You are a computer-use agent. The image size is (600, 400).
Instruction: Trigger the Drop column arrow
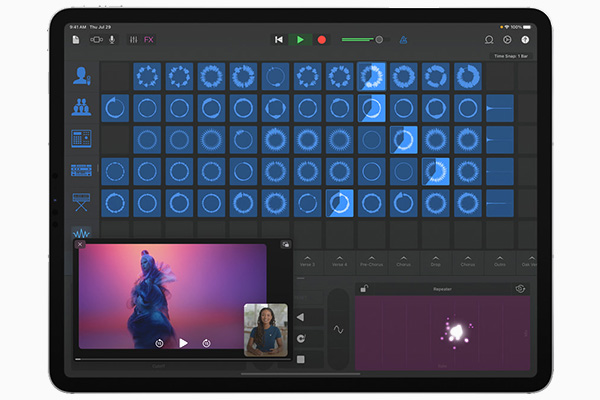tap(435, 256)
